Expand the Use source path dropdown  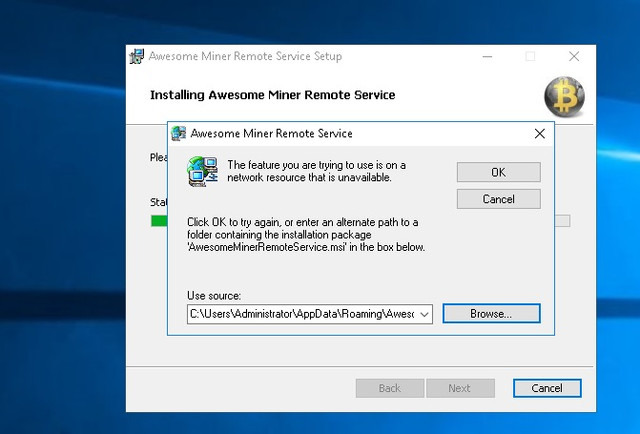pos(424,314)
